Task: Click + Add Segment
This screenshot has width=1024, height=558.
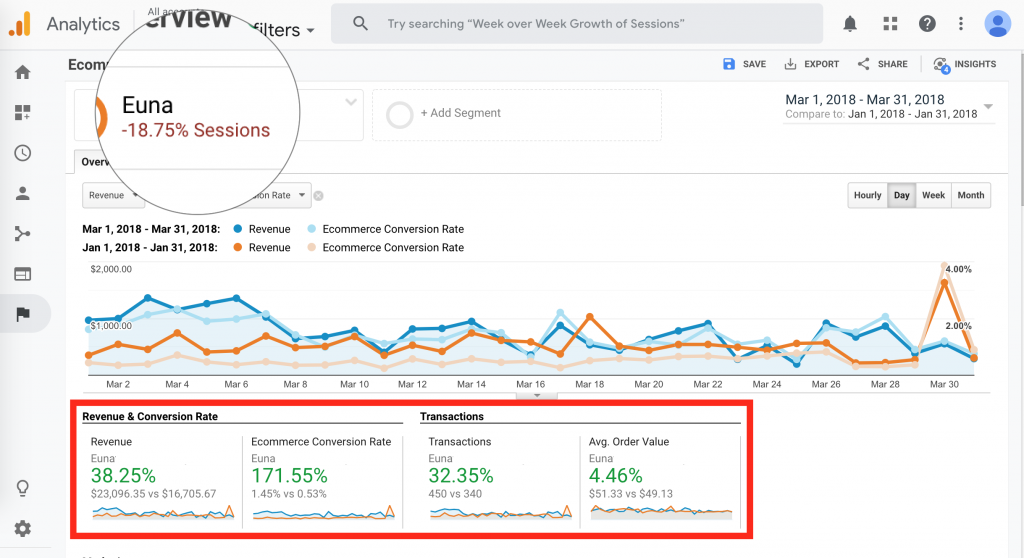Action: click(x=460, y=113)
